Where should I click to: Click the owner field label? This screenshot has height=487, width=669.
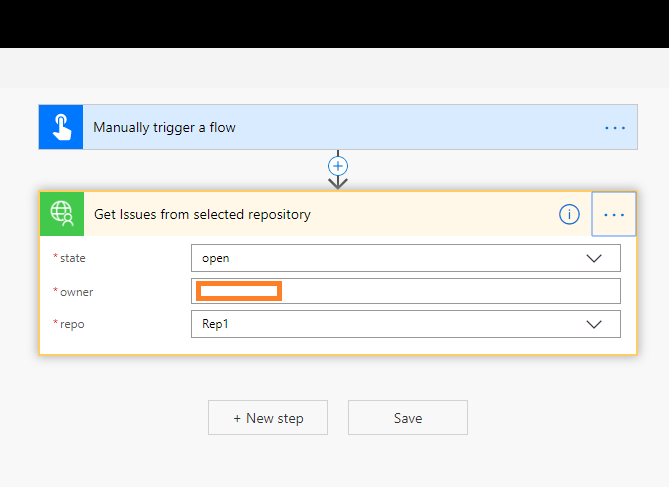(76, 292)
